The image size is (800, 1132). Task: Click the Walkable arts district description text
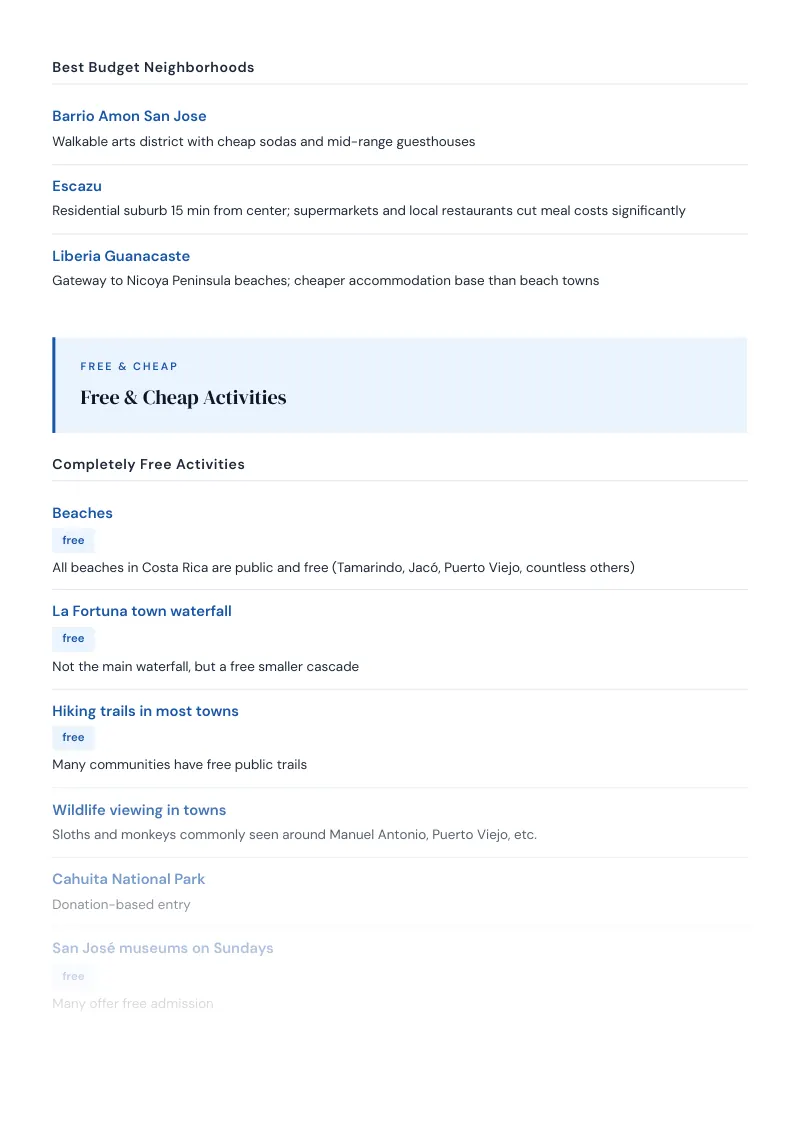tap(264, 142)
